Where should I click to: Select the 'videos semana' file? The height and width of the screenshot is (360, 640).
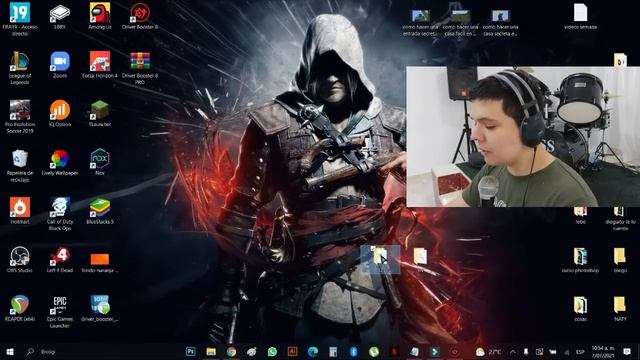point(580,16)
